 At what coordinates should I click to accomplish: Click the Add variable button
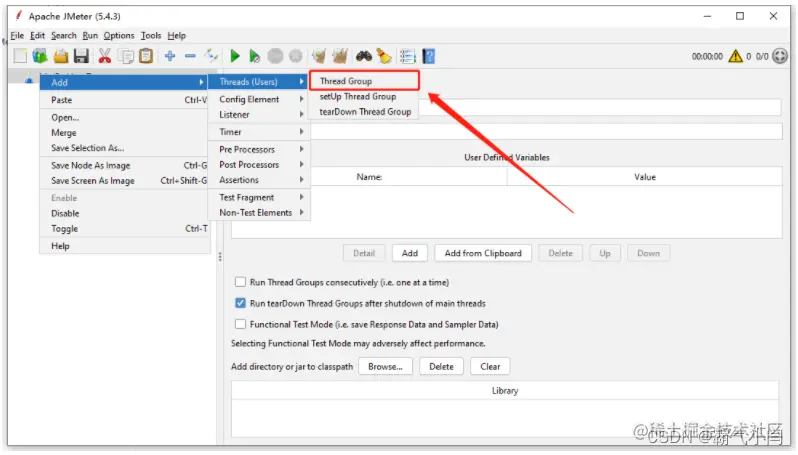[410, 253]
